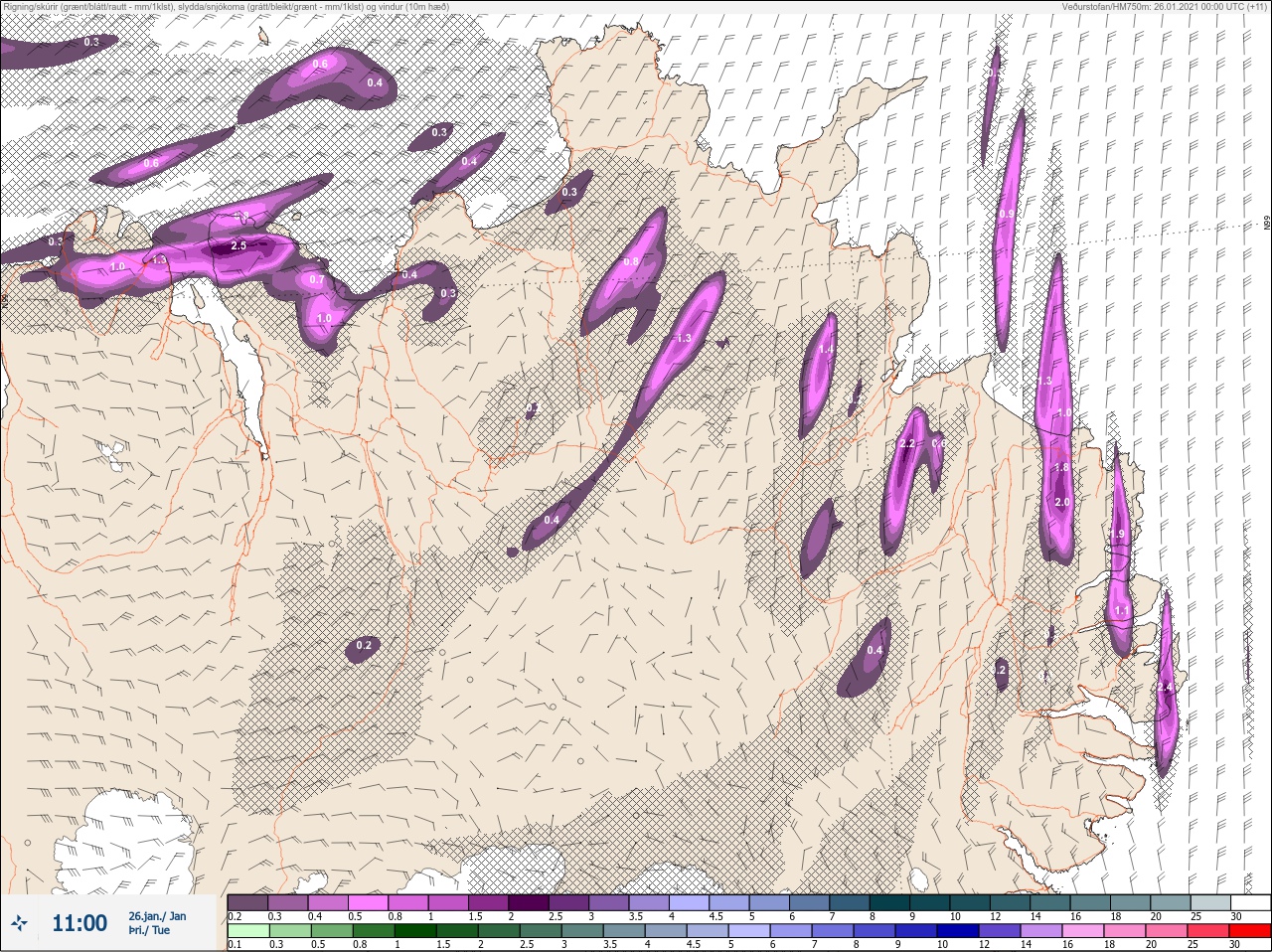Select the 4 lavender swatch in the upper legend row
1272x952 pixels.
pyautogui.click(x=689, y=901)
